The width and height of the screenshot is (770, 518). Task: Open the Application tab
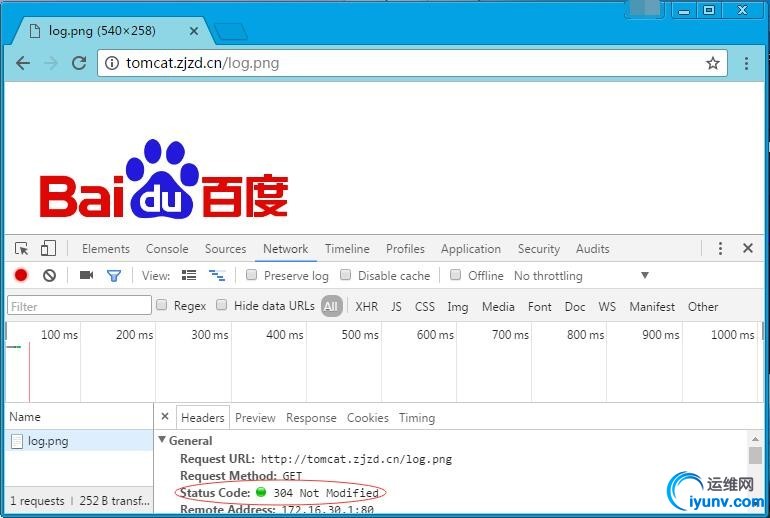470,249
